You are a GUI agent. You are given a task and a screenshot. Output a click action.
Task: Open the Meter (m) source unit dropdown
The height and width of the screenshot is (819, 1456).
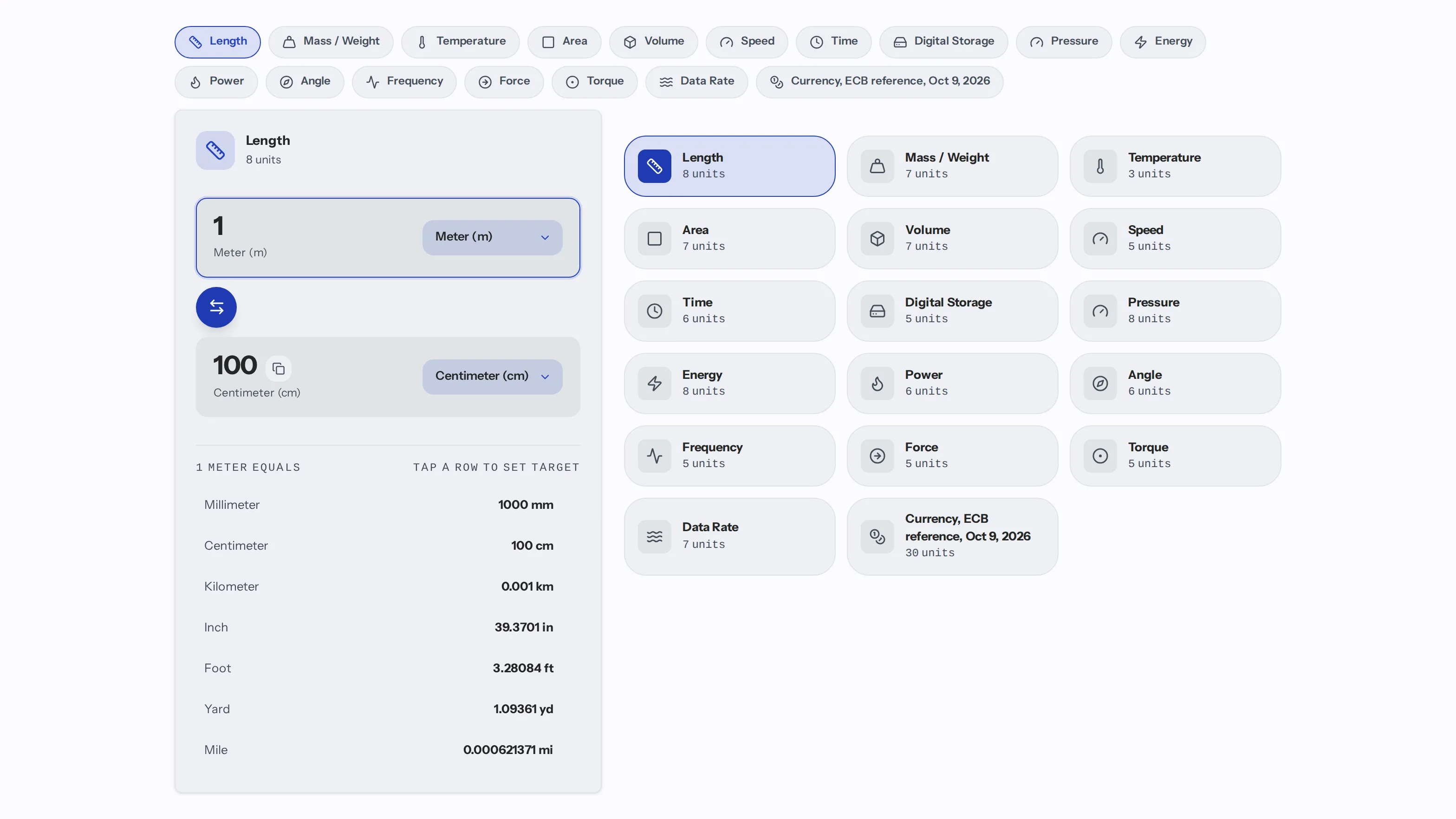click(492, 237)
